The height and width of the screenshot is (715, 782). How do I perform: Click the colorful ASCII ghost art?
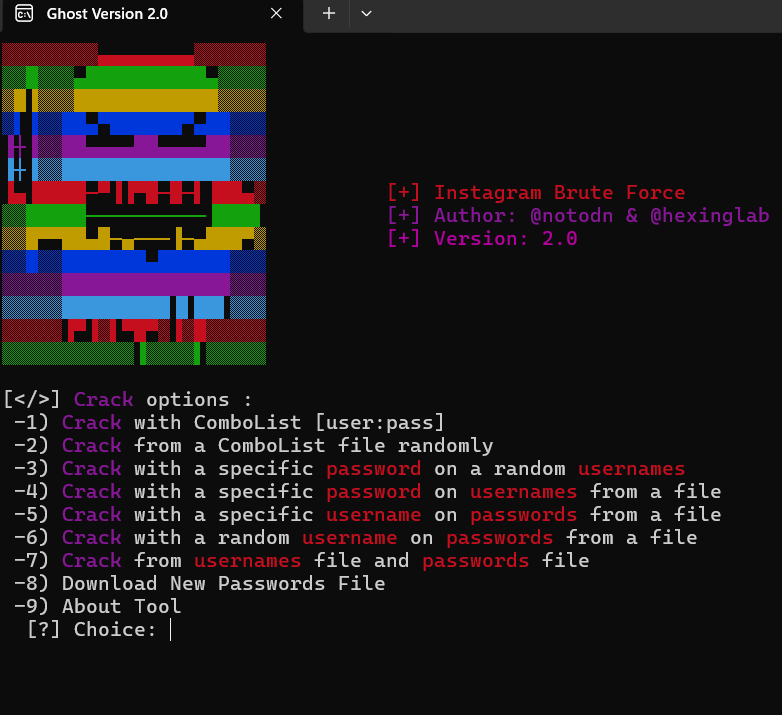pyautogui.click(x=134, y=203)
